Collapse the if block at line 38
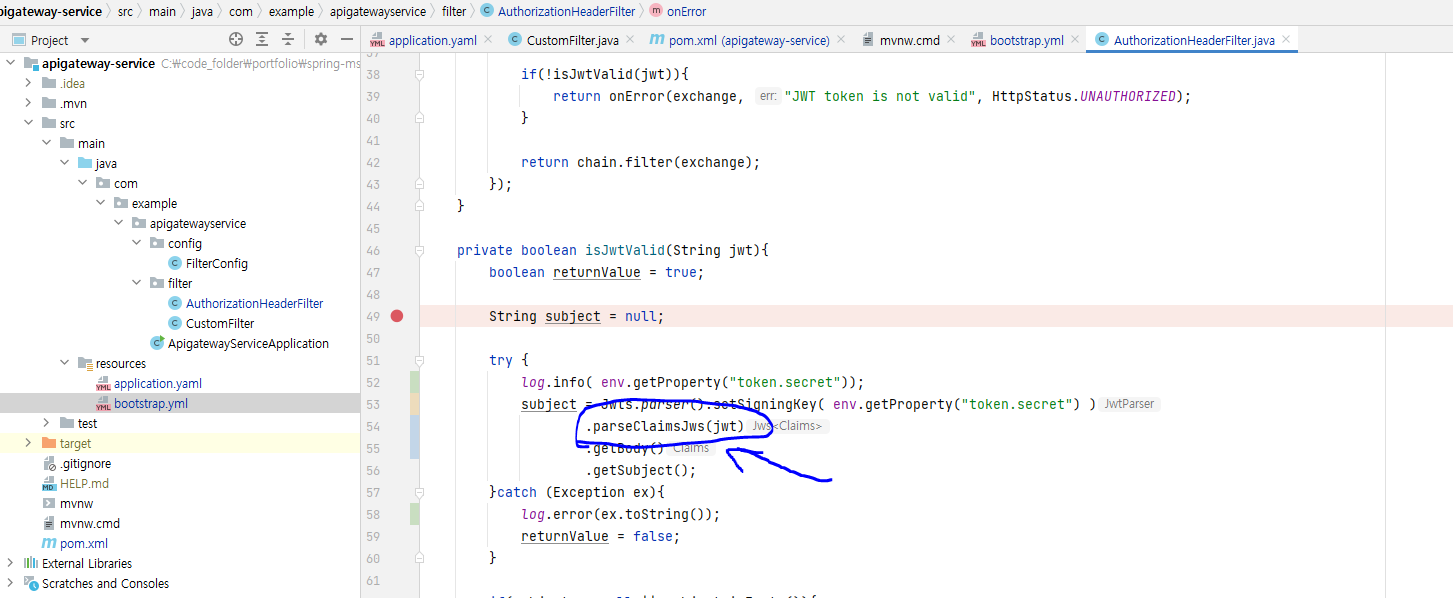This screenshot has width=1453, height=598. point(420,75)
